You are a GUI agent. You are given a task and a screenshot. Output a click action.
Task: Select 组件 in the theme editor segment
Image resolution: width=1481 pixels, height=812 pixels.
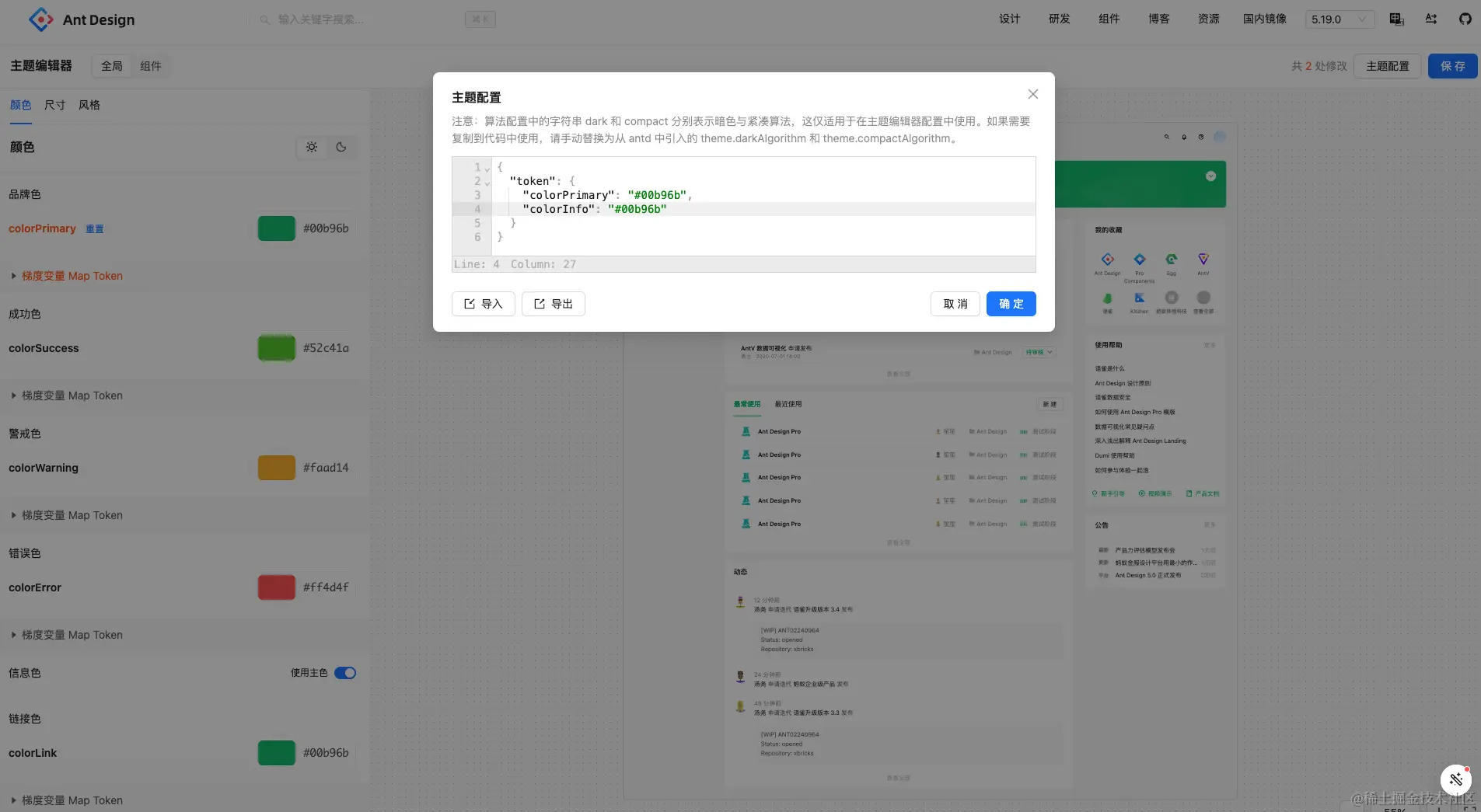(x=151, y=66)
